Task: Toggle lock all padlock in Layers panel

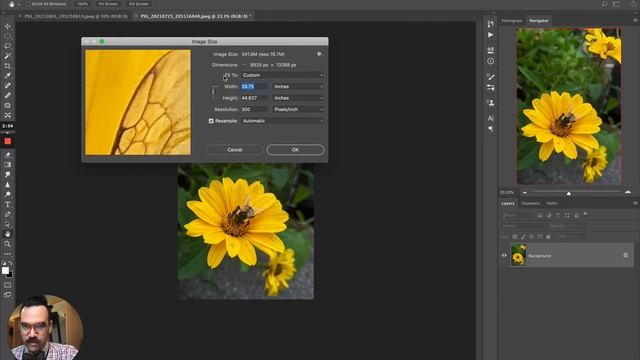Action: 548,237
